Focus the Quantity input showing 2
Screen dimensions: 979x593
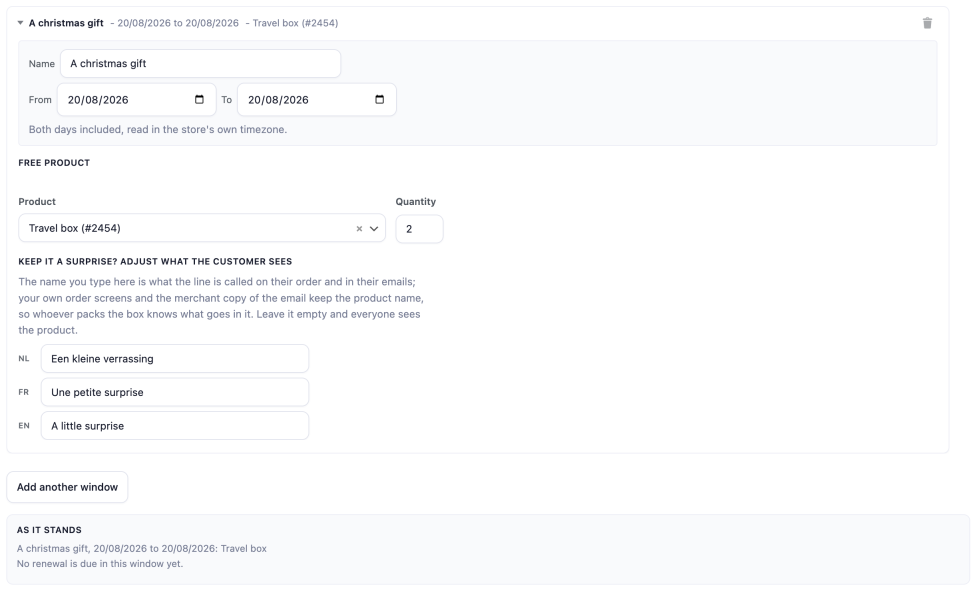(419, 229)
